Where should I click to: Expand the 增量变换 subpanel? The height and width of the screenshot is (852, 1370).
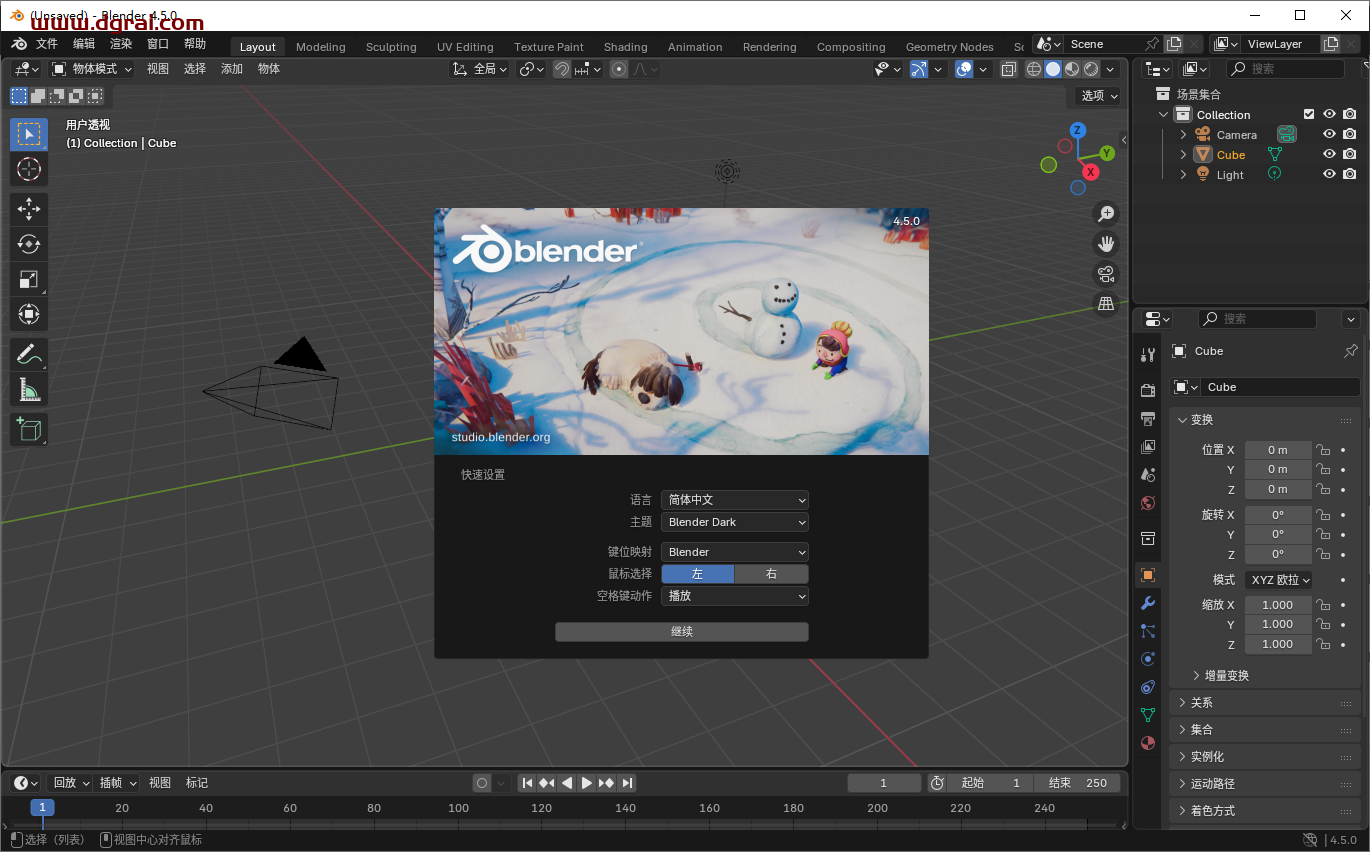1227,676
